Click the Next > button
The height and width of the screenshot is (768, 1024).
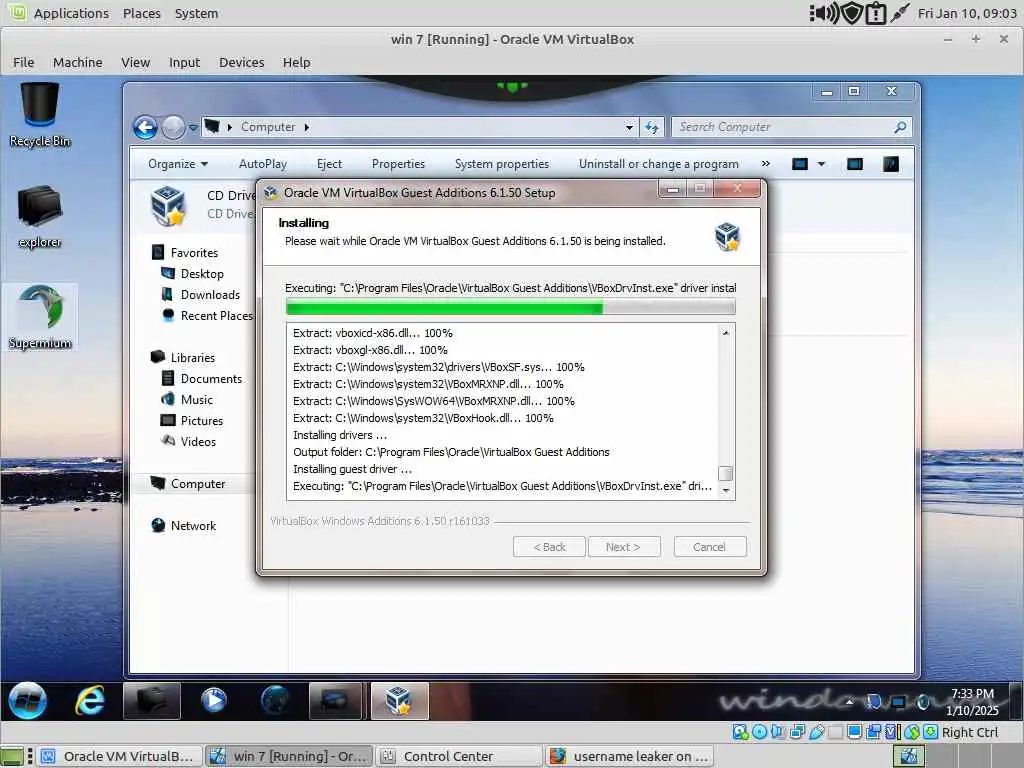tap(624, 547)
